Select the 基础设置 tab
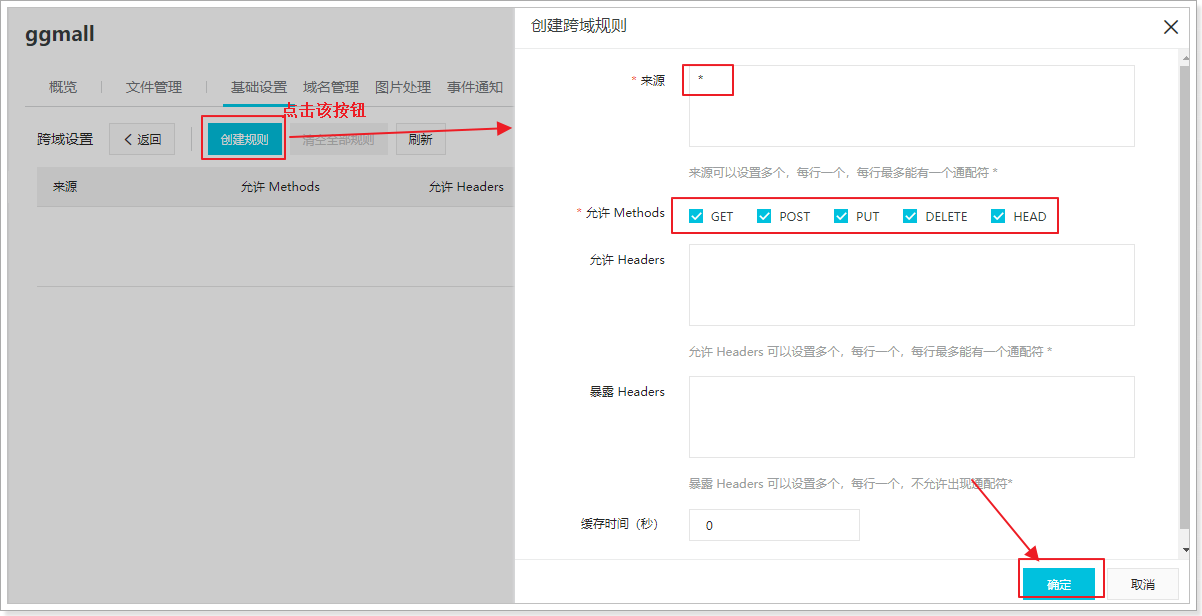The width and height of the screenshot is (1202, 616). click(259, 87)
